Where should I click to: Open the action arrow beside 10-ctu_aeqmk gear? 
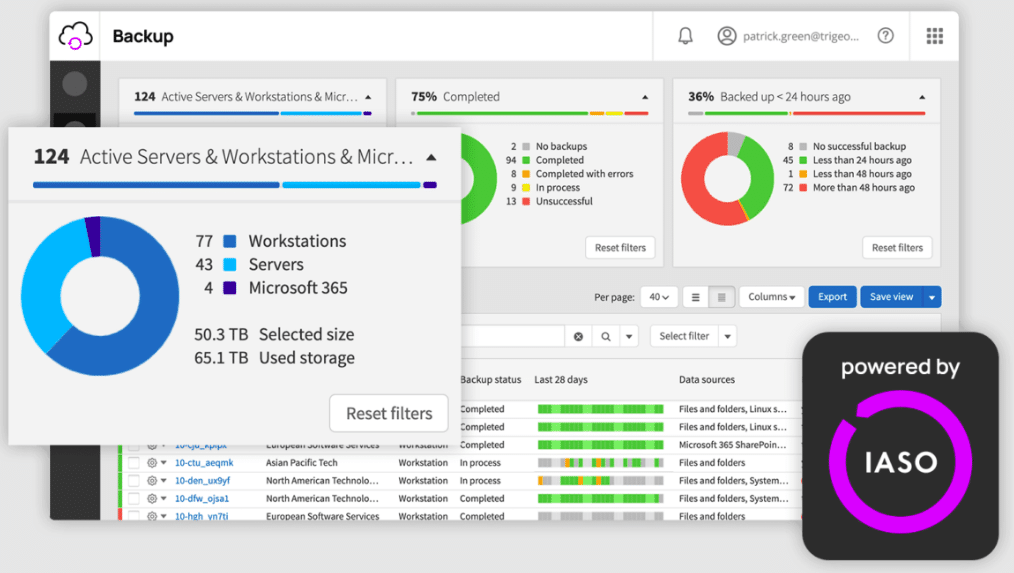164,462
